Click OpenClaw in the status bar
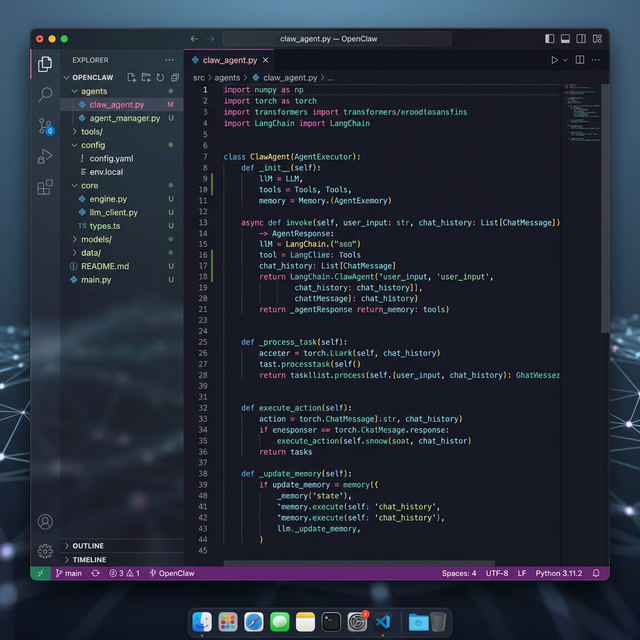The width and height of the screenshot is (640, 640). pos(172,573)
